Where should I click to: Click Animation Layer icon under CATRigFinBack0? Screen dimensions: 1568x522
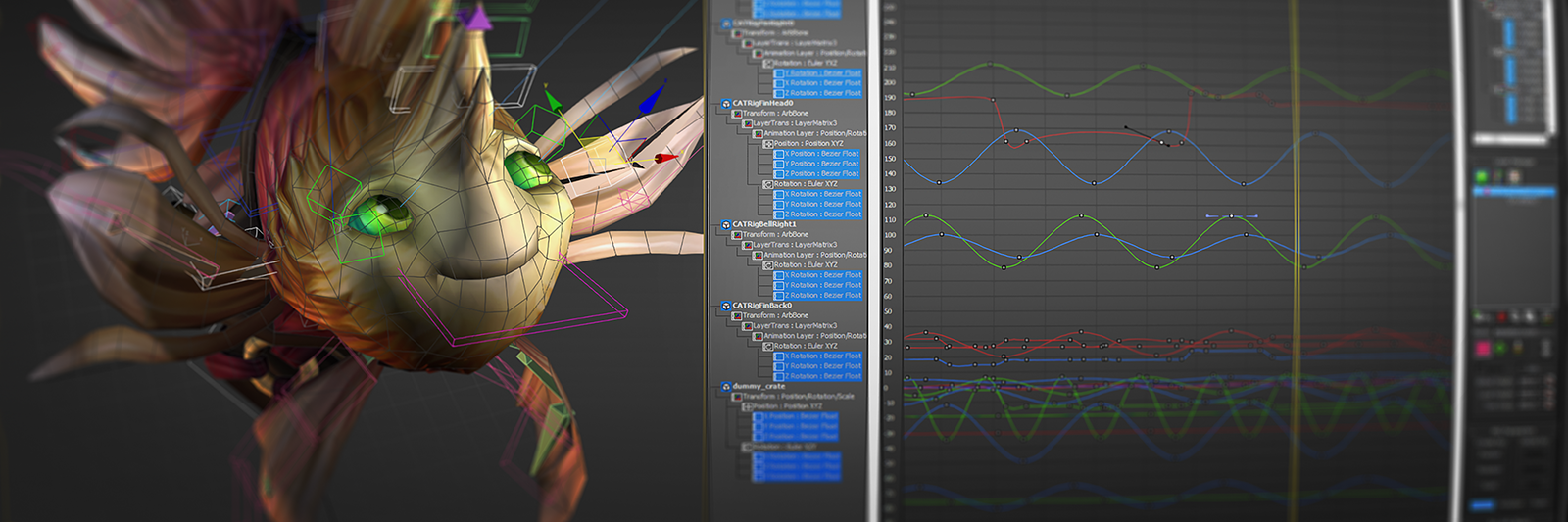tap(759, 336)
